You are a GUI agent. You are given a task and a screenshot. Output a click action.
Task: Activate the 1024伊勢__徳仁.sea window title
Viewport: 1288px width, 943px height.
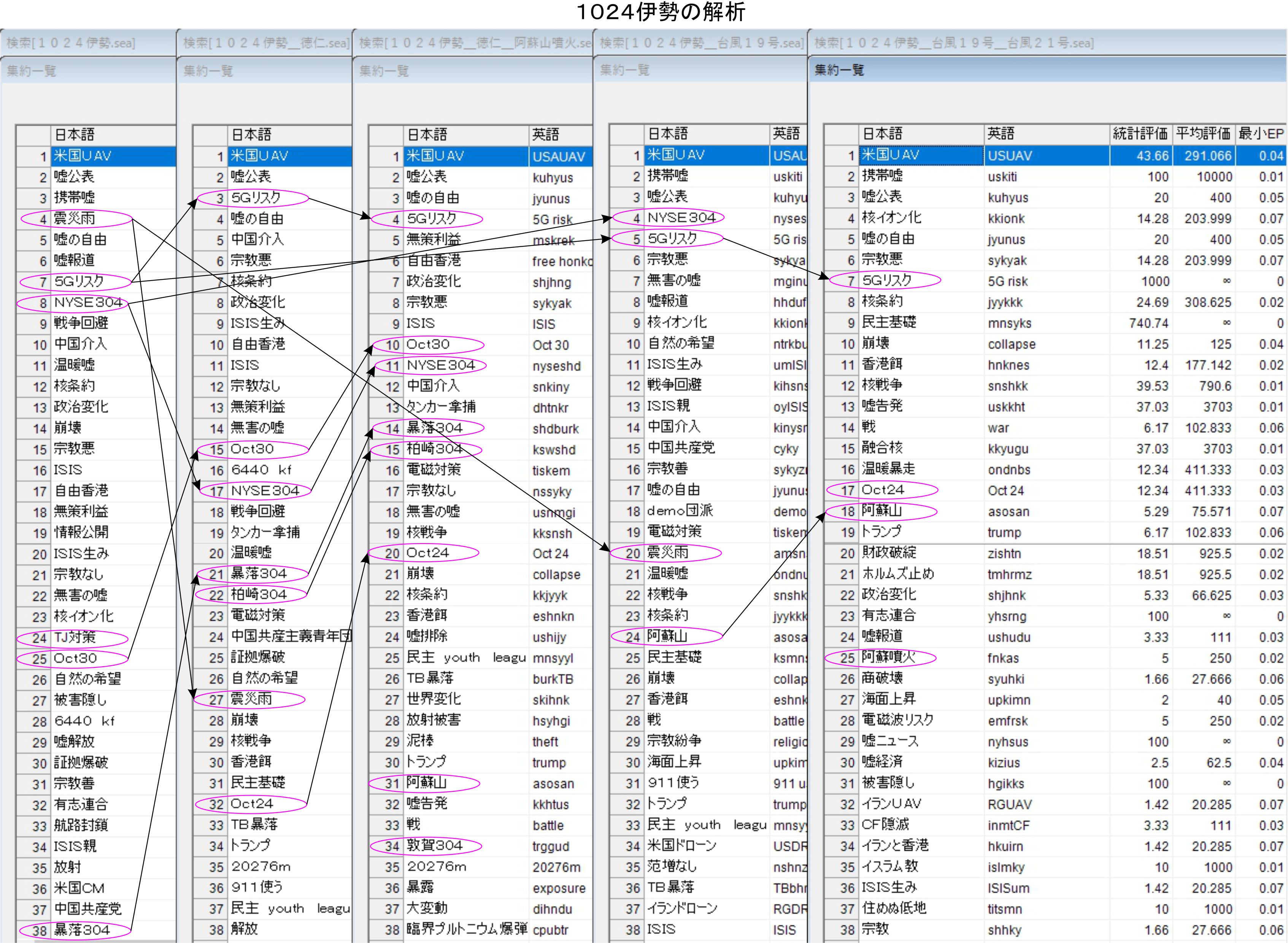[x=265, y=43]
